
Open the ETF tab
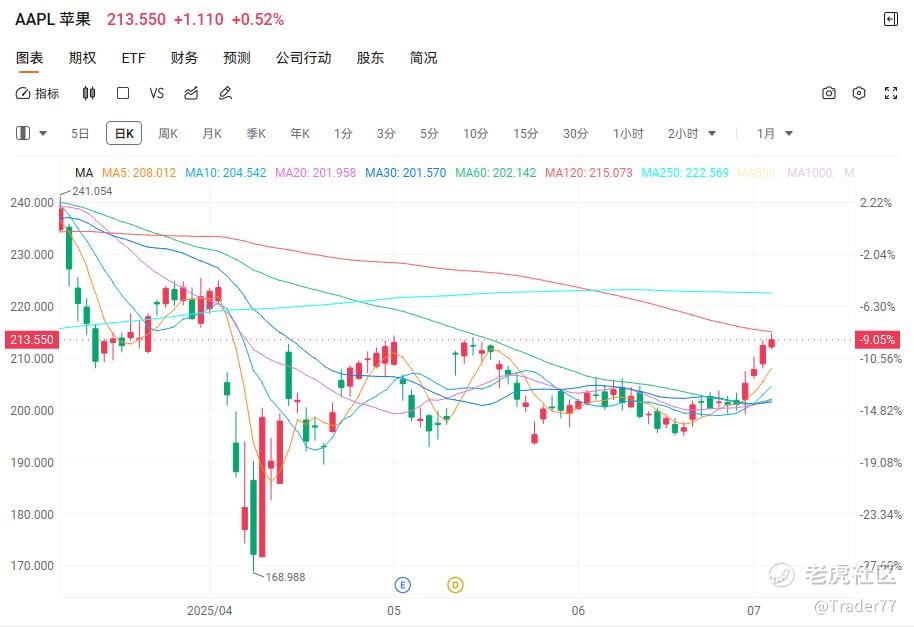[133, 58]
